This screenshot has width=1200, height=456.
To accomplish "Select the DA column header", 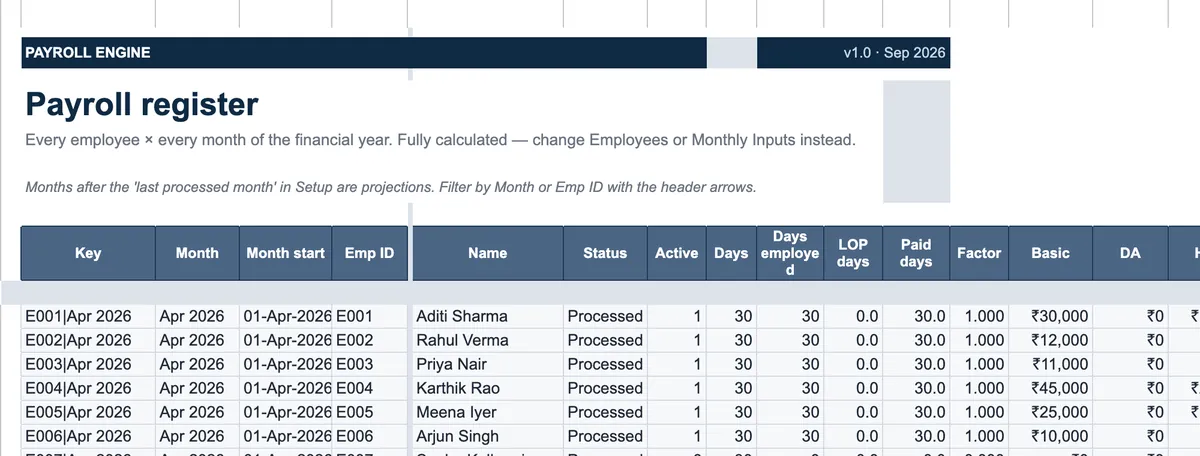I will pyautogui.click(x=1130, y=253).
